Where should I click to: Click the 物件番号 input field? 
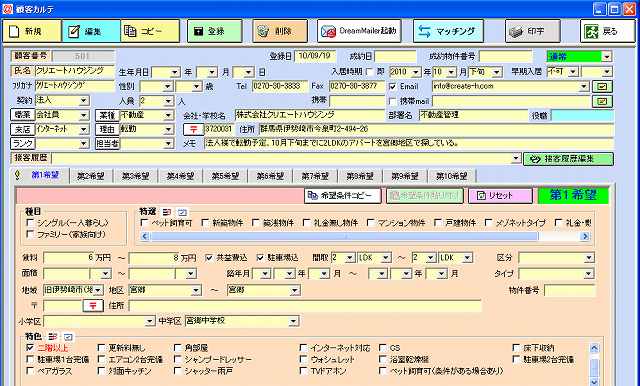(x=570, y=291)
